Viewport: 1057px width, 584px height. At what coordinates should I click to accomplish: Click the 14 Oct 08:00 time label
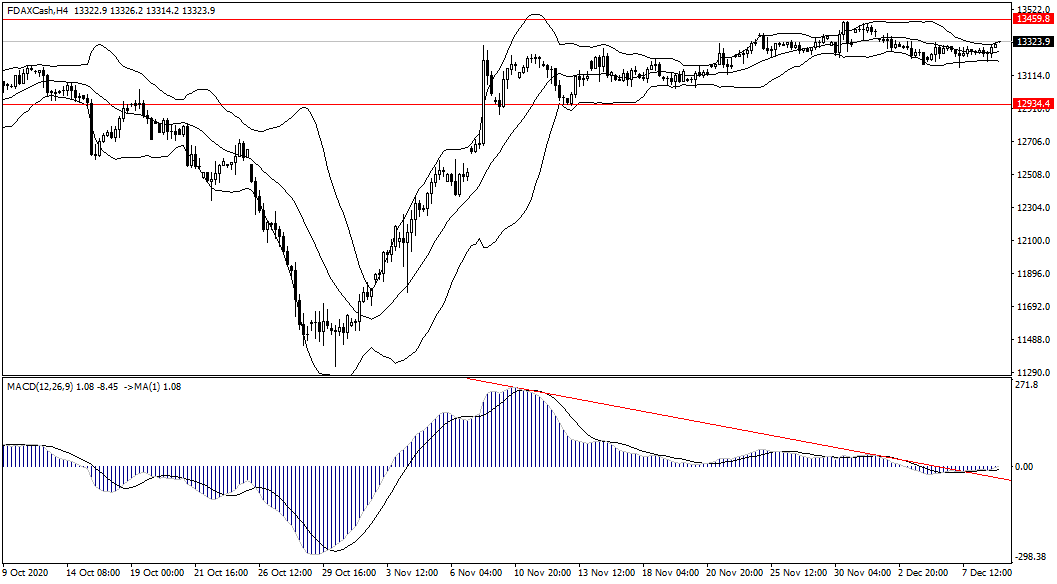(92, 574)
